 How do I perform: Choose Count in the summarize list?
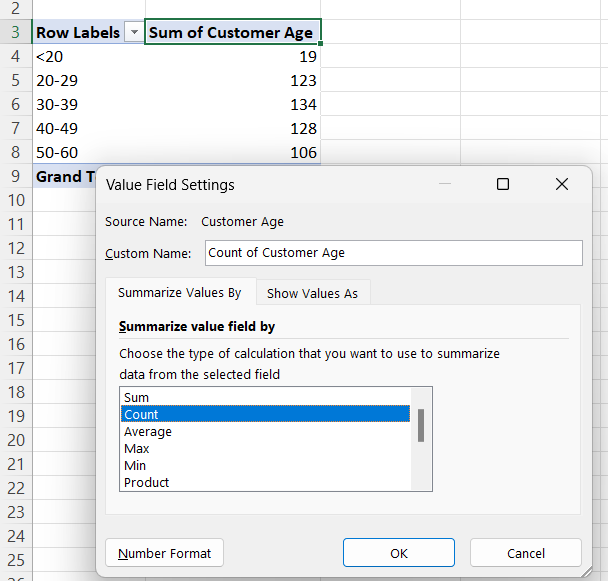point(141,415)
